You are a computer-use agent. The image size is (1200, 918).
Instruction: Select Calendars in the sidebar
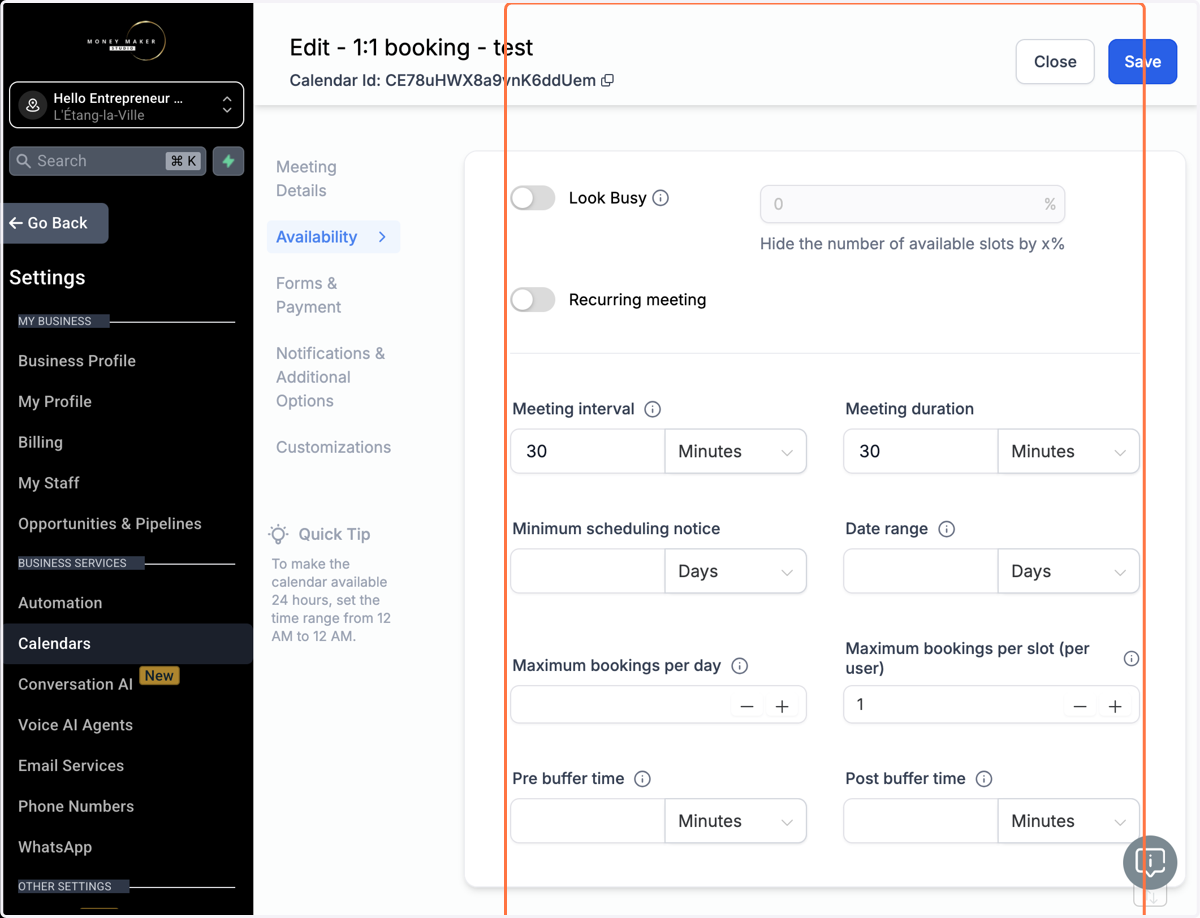[126, 644]
